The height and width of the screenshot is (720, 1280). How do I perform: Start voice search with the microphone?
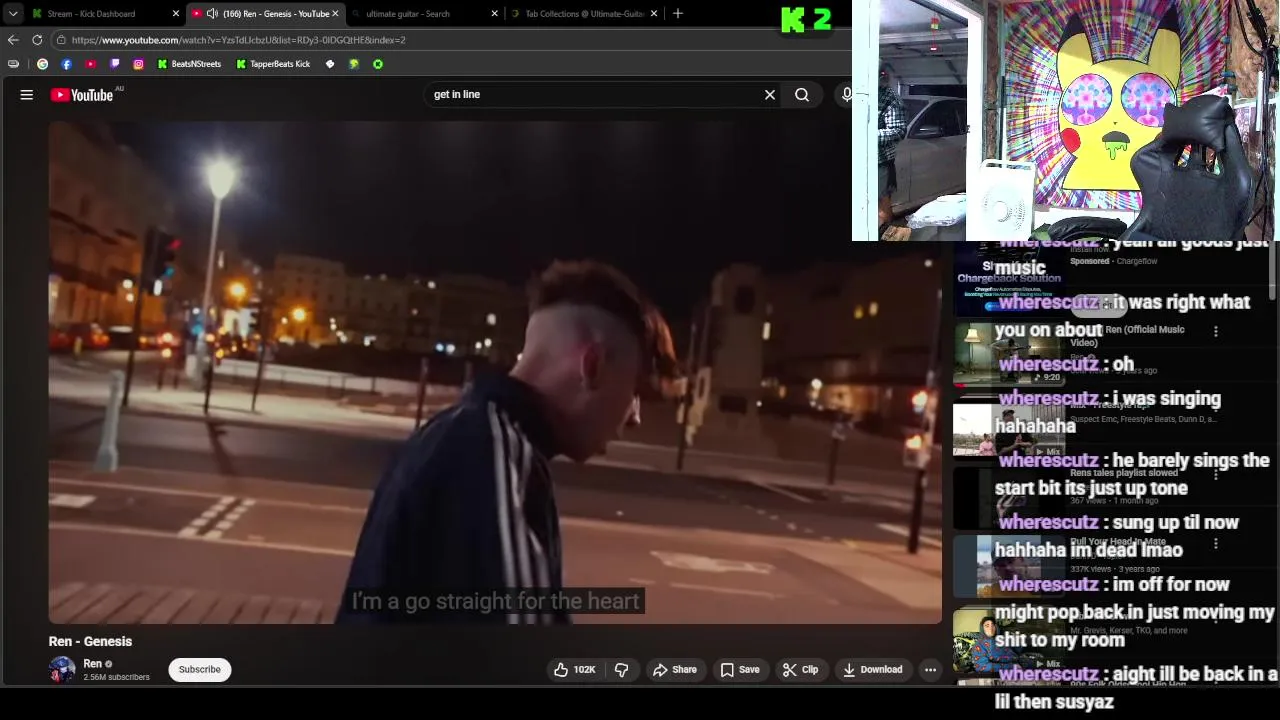pos(847,95)
